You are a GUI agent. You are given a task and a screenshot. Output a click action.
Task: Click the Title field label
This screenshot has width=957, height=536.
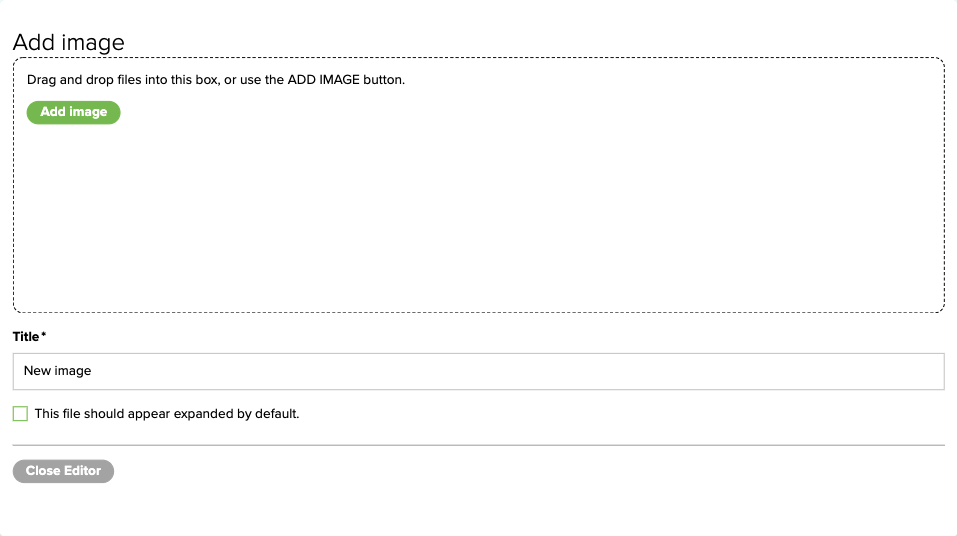coord(25,336)
